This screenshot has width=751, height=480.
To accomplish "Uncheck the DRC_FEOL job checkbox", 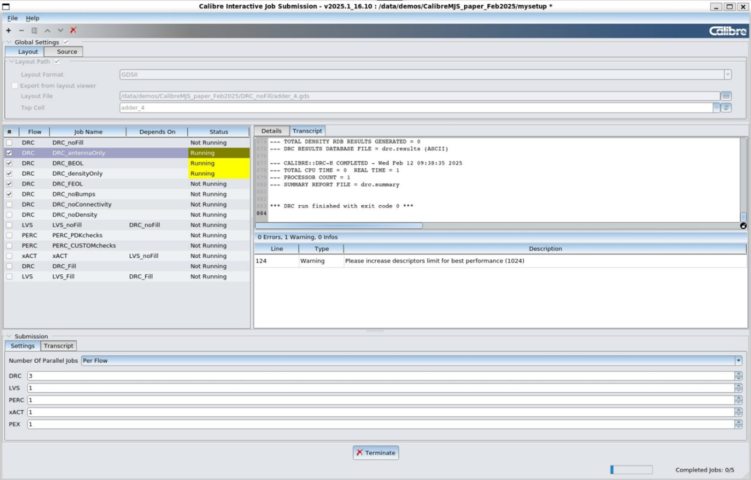I will pos(9,184).
